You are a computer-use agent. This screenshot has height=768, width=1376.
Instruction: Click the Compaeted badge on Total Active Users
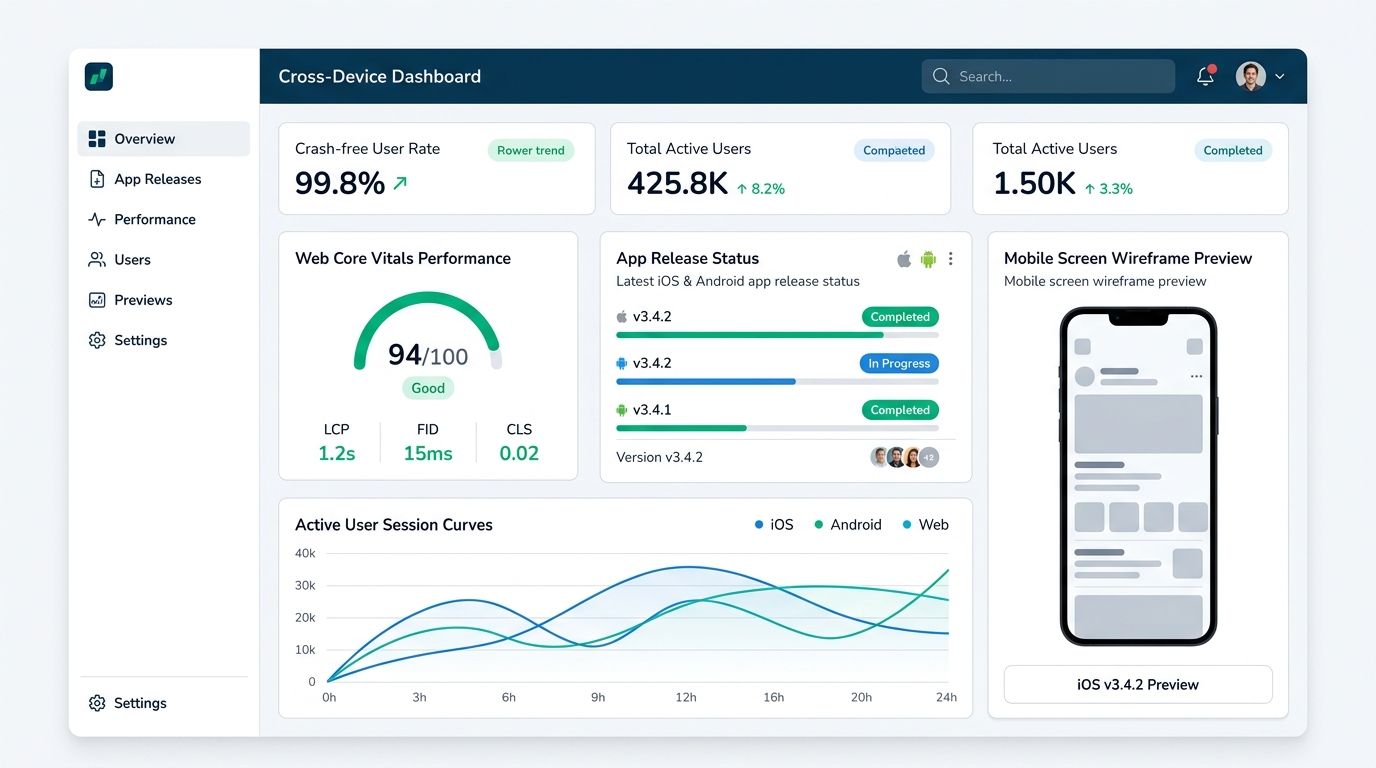coord(894,151)
